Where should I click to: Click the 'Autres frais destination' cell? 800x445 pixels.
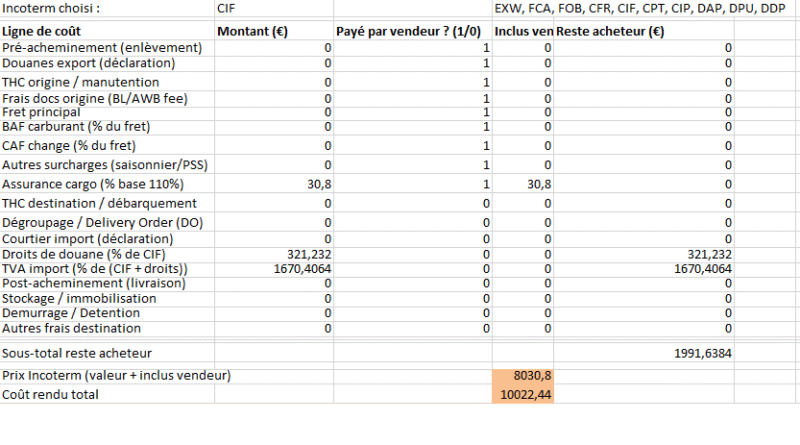pyautogui.click(x=107, y=329)
